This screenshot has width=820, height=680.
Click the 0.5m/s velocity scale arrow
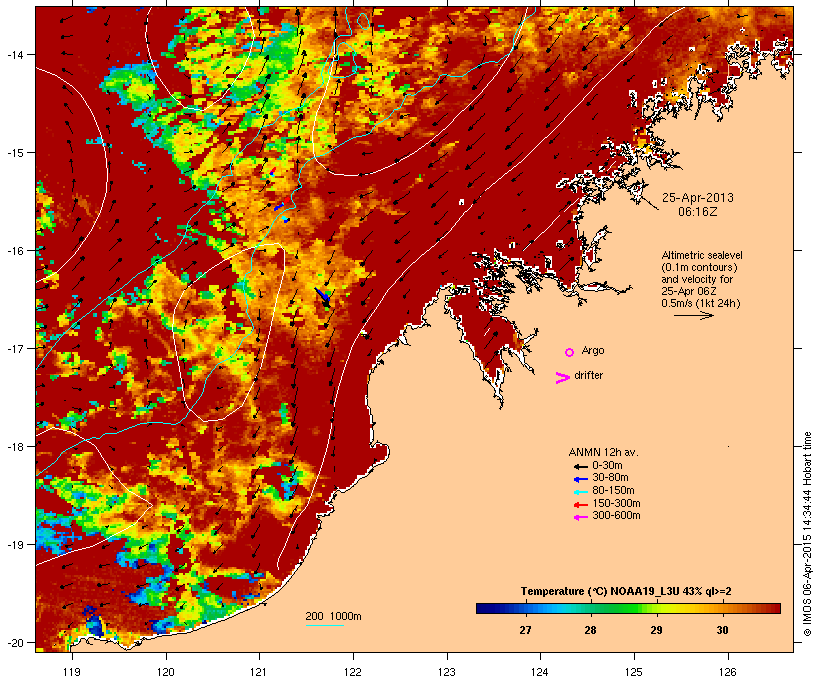(693, 315)
